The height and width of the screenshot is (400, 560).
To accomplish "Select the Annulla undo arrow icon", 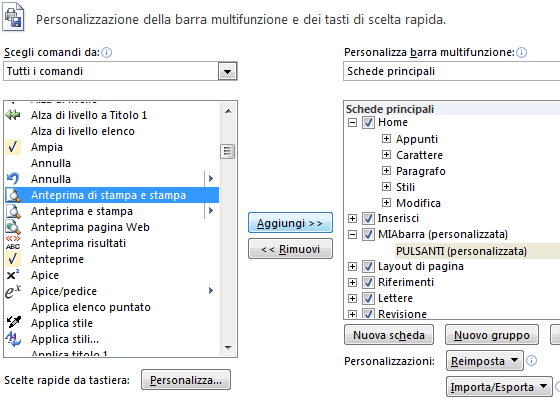I will 13,179.
